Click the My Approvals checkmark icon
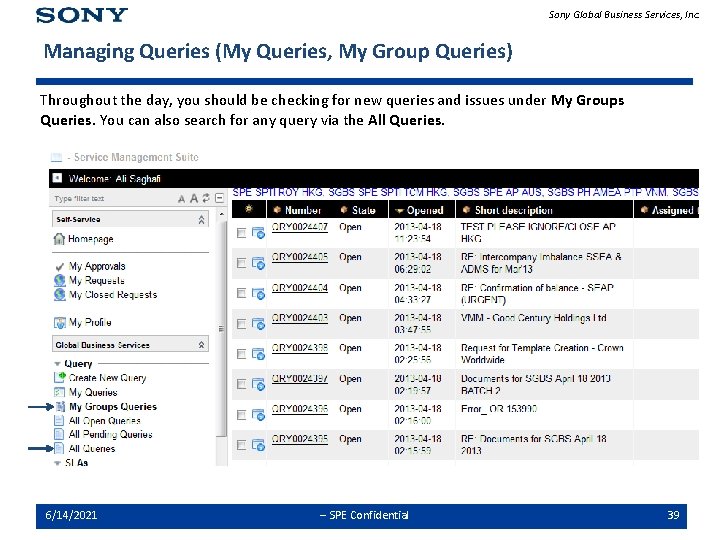720x540 pixels. [59, 267]
